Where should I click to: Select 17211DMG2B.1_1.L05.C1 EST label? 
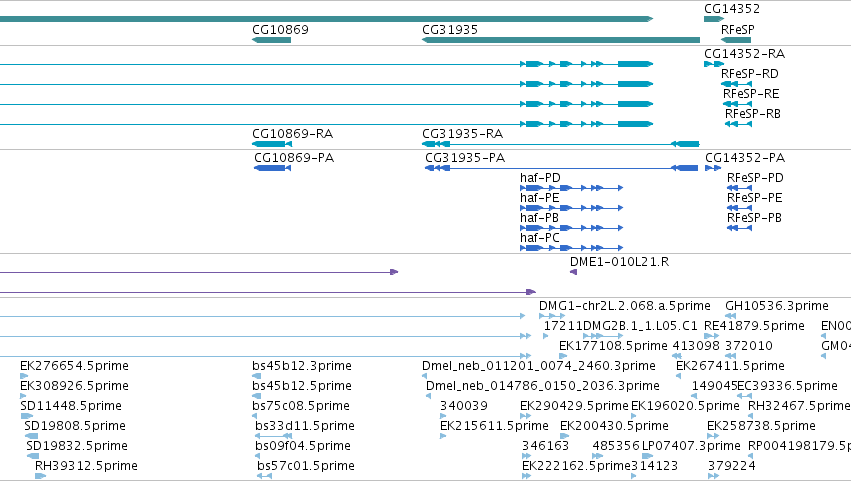(x=620, y=326)
